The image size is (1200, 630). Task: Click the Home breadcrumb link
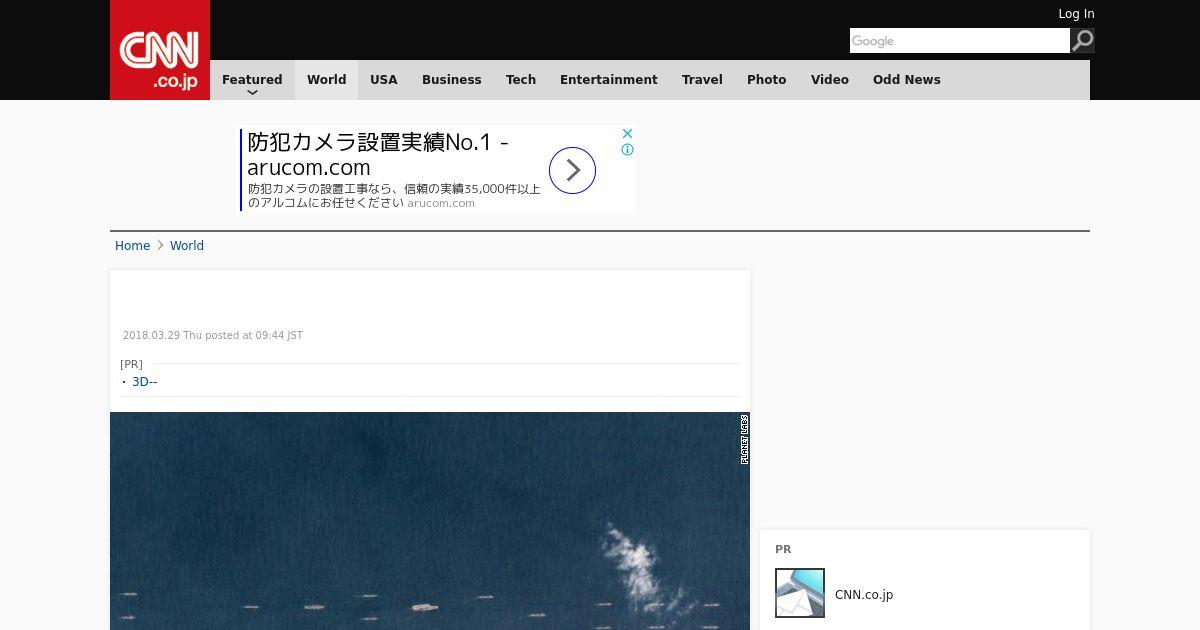tap(132, 246)
